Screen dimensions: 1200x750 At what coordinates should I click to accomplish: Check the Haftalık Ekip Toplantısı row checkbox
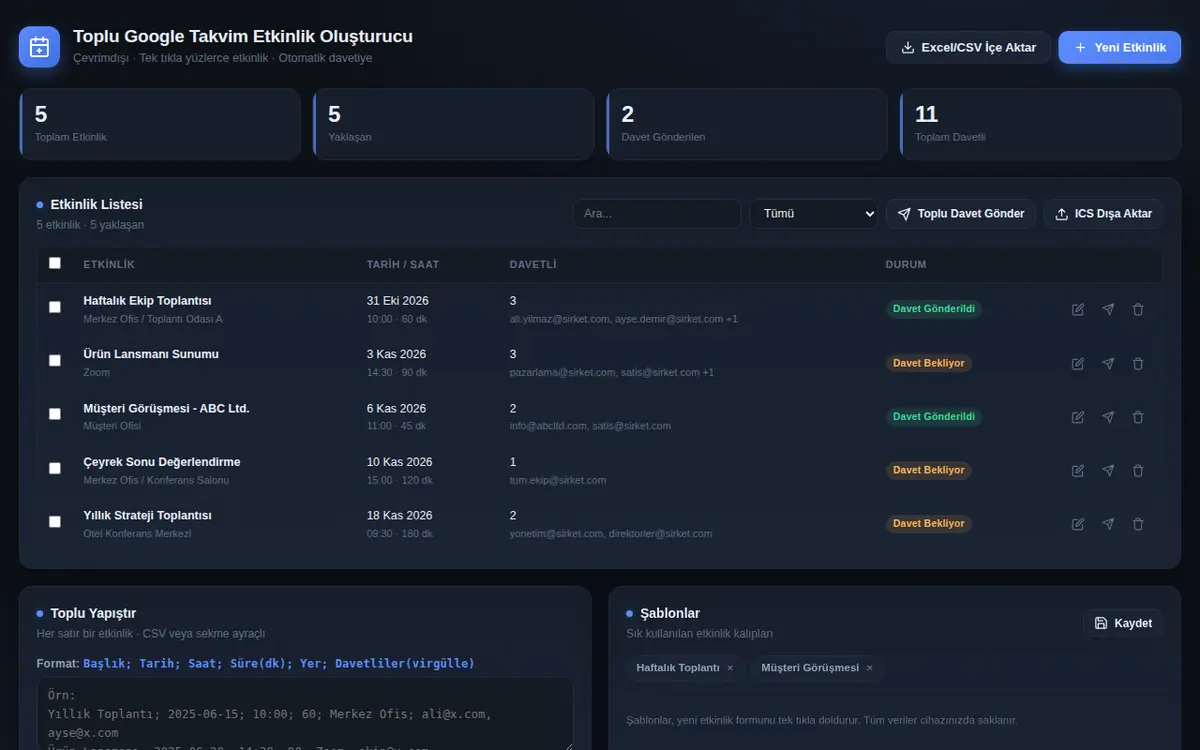pyautogui.click(x=55, y=307)
